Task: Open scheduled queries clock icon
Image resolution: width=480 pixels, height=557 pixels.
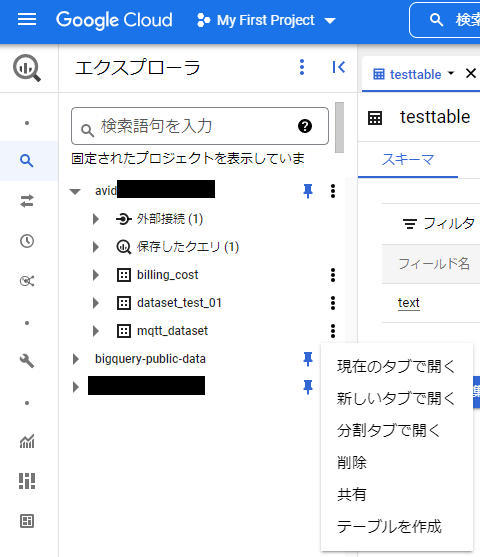Action: (x=27, y=241)
